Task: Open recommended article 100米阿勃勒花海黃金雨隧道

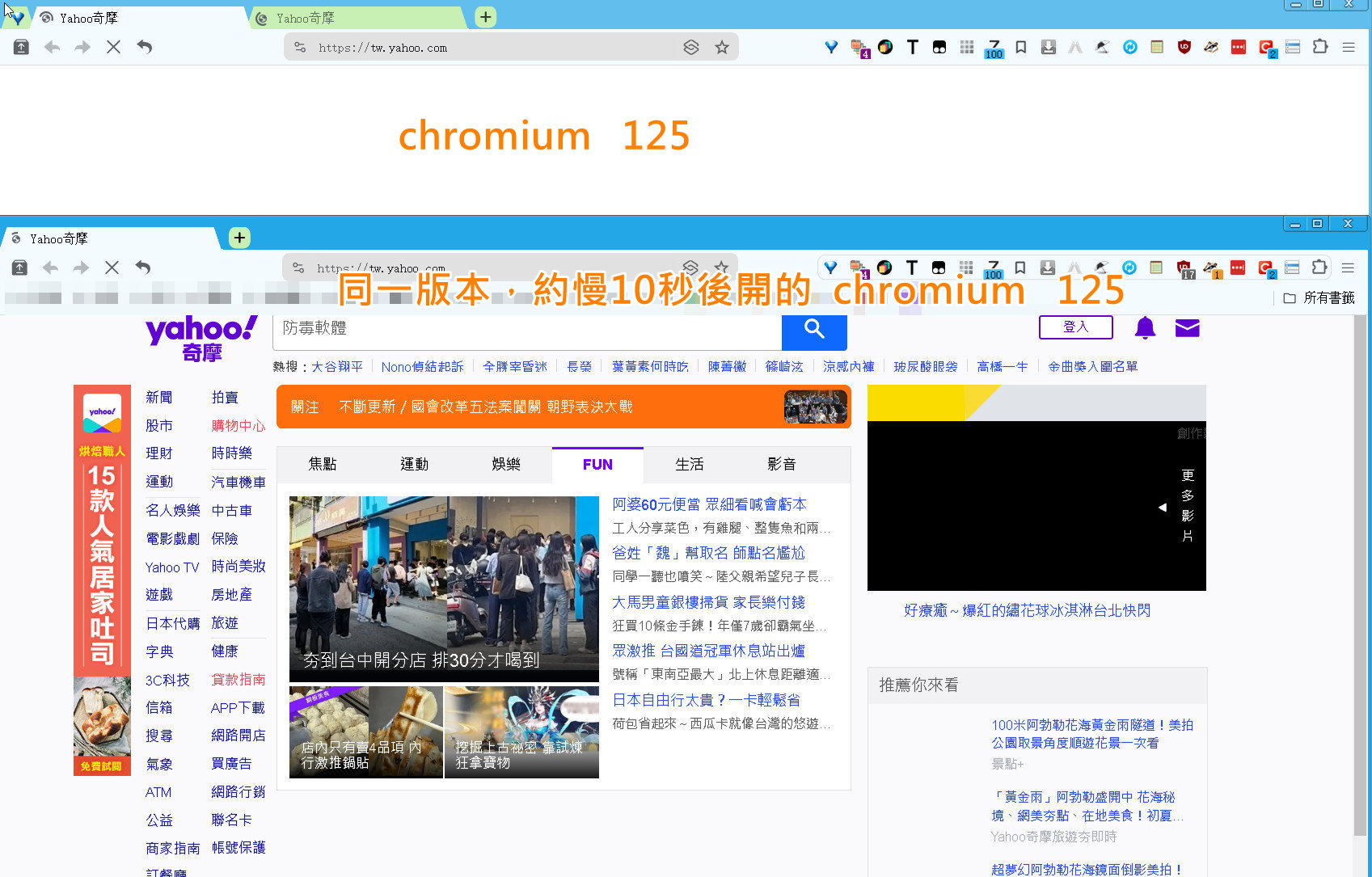Action: coord(1092,734)
